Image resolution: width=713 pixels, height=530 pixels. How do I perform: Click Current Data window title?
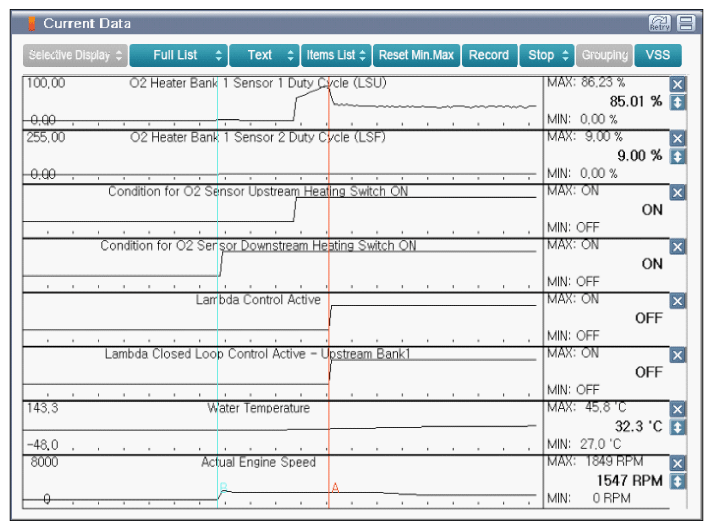(87, 23)
